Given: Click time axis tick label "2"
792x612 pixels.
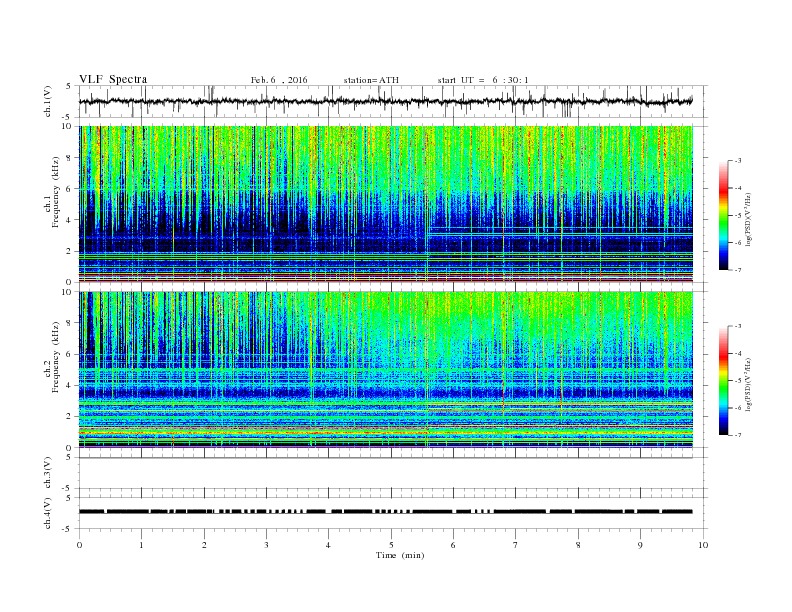Looking at the screenshot, I should click(x=204, y=545).
